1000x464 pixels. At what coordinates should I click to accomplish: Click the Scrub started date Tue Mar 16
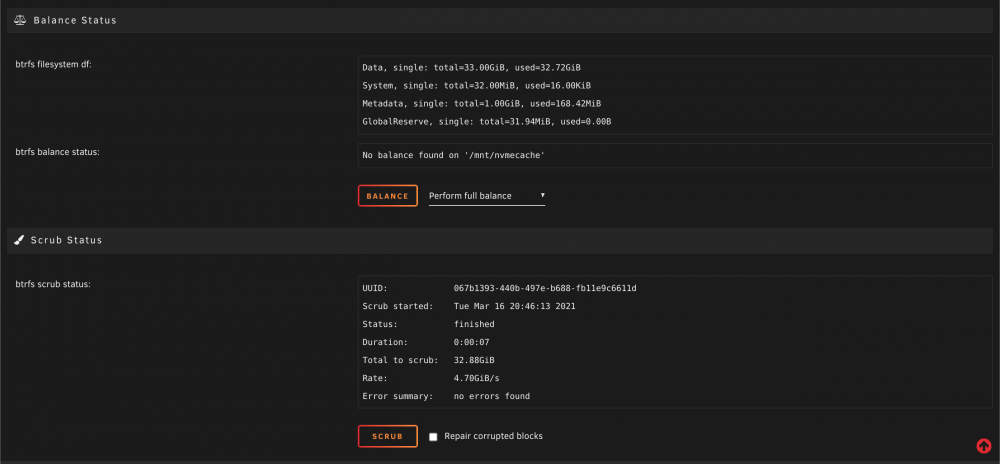(x=515, y=306)
